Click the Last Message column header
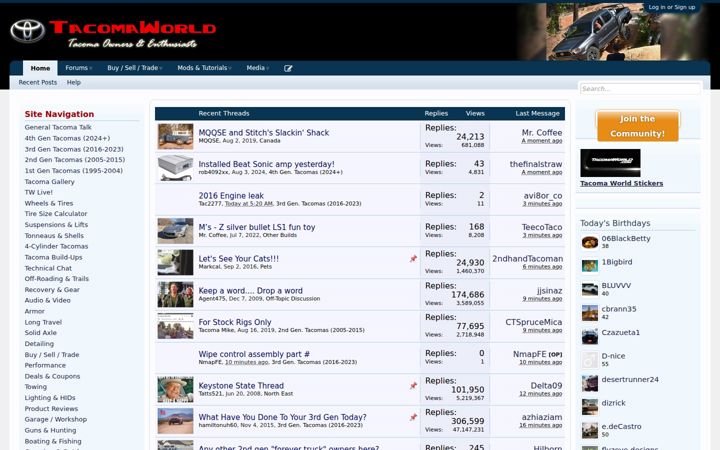This screenshot has width=720, height=450. point(537,113)
